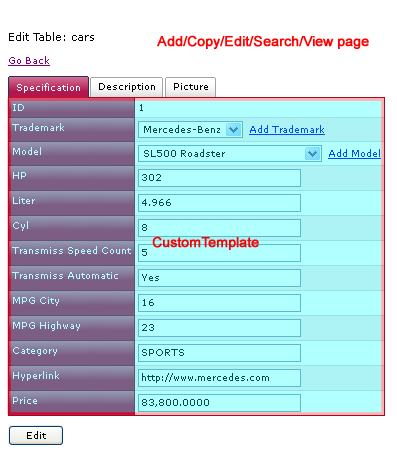Click the Hyperlink URL input field
Viewport: 397px width, 453px height.
pos(219,378)
